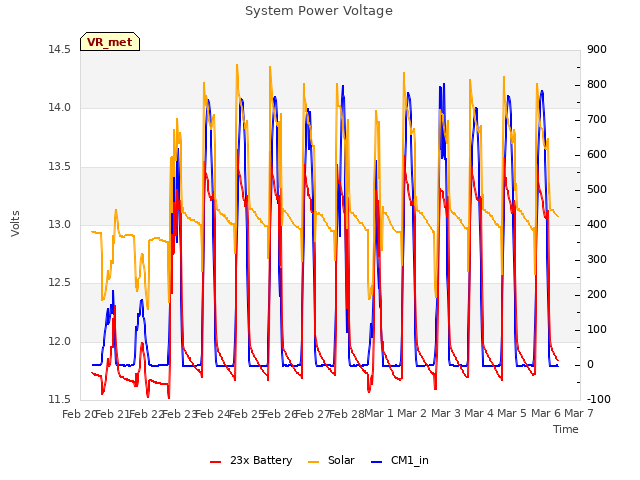
Task: Click the 700 right axis tick label
Action: pos(597,120)
